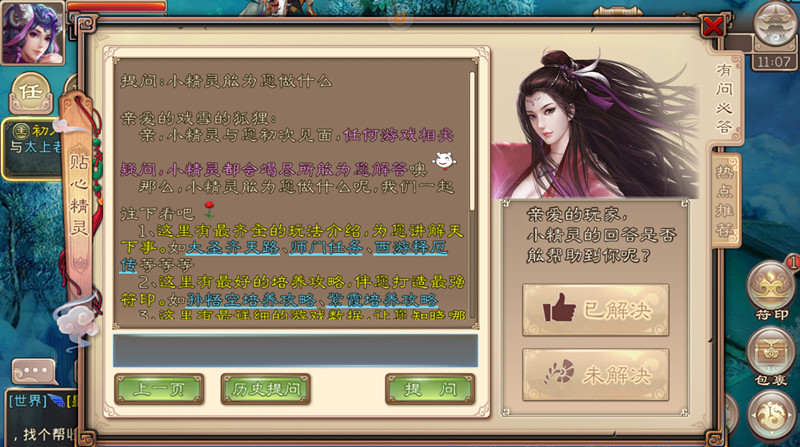Switch to the 有问必答 tab
800x447 pixels.
pyautogui.click(x=724, y=98)
